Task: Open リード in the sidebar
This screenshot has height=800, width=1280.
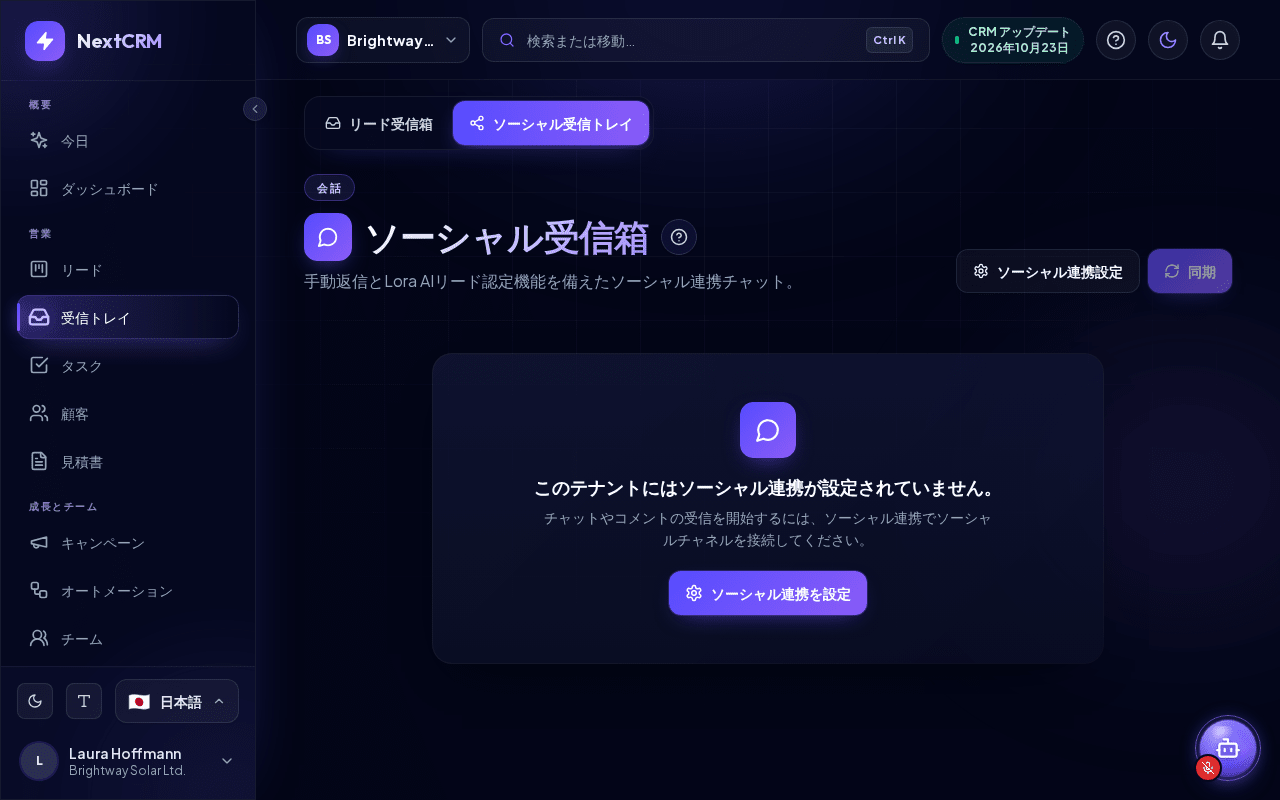Action: tap(128, 270)
